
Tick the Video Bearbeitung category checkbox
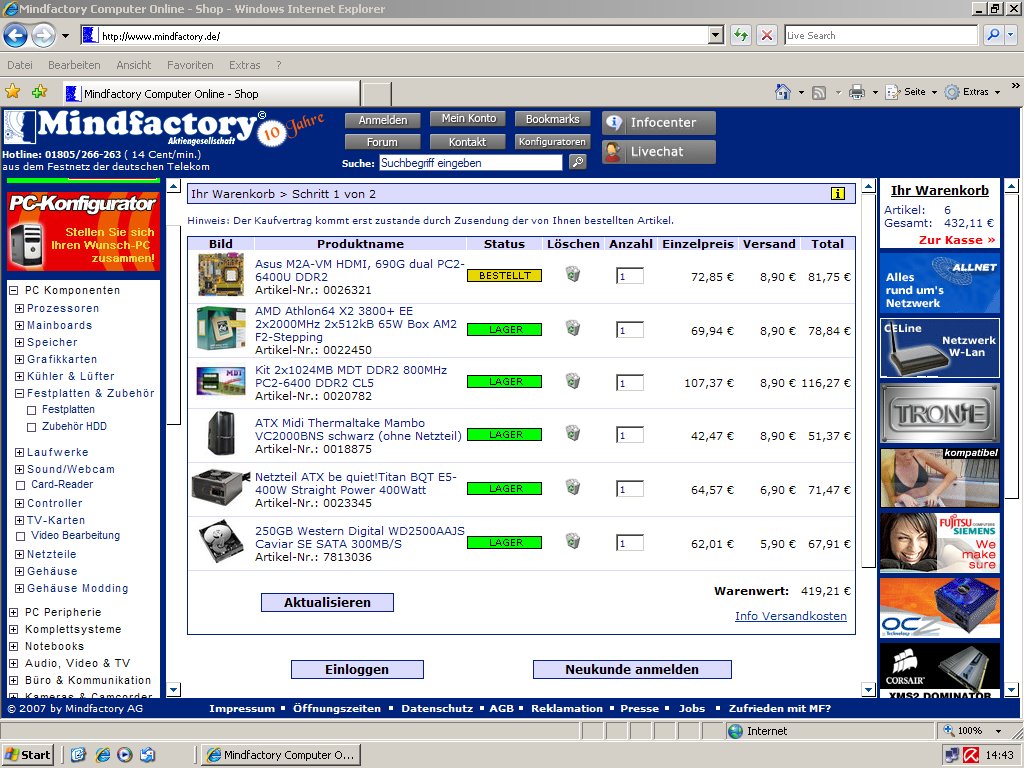tap(20, 536)
